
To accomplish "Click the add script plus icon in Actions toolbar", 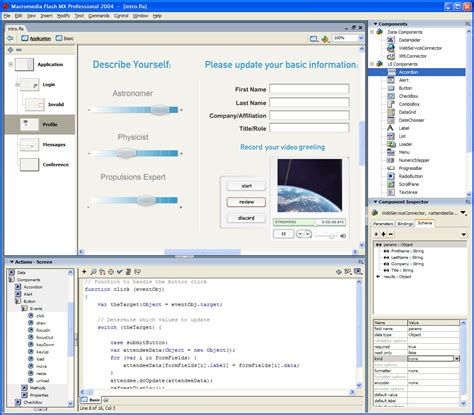I will [x=84, y=272].
